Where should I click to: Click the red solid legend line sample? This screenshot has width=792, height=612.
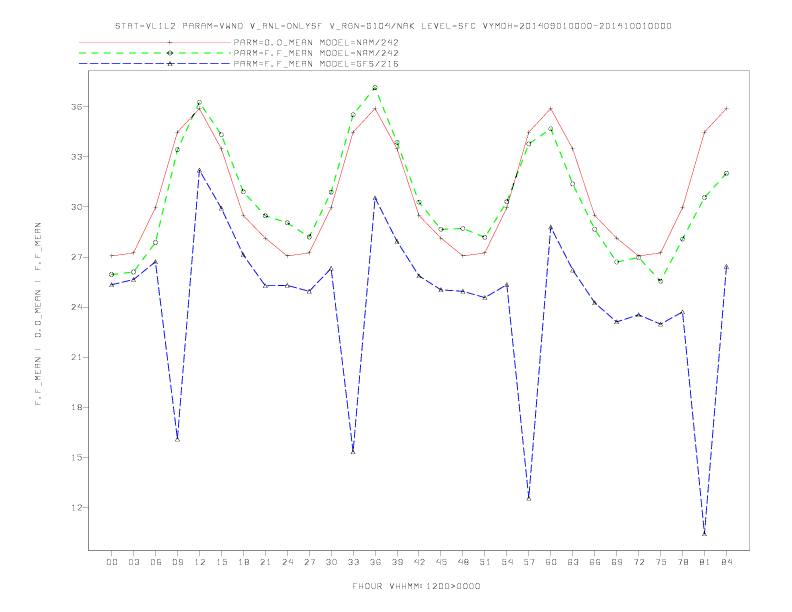pos(155,42)
